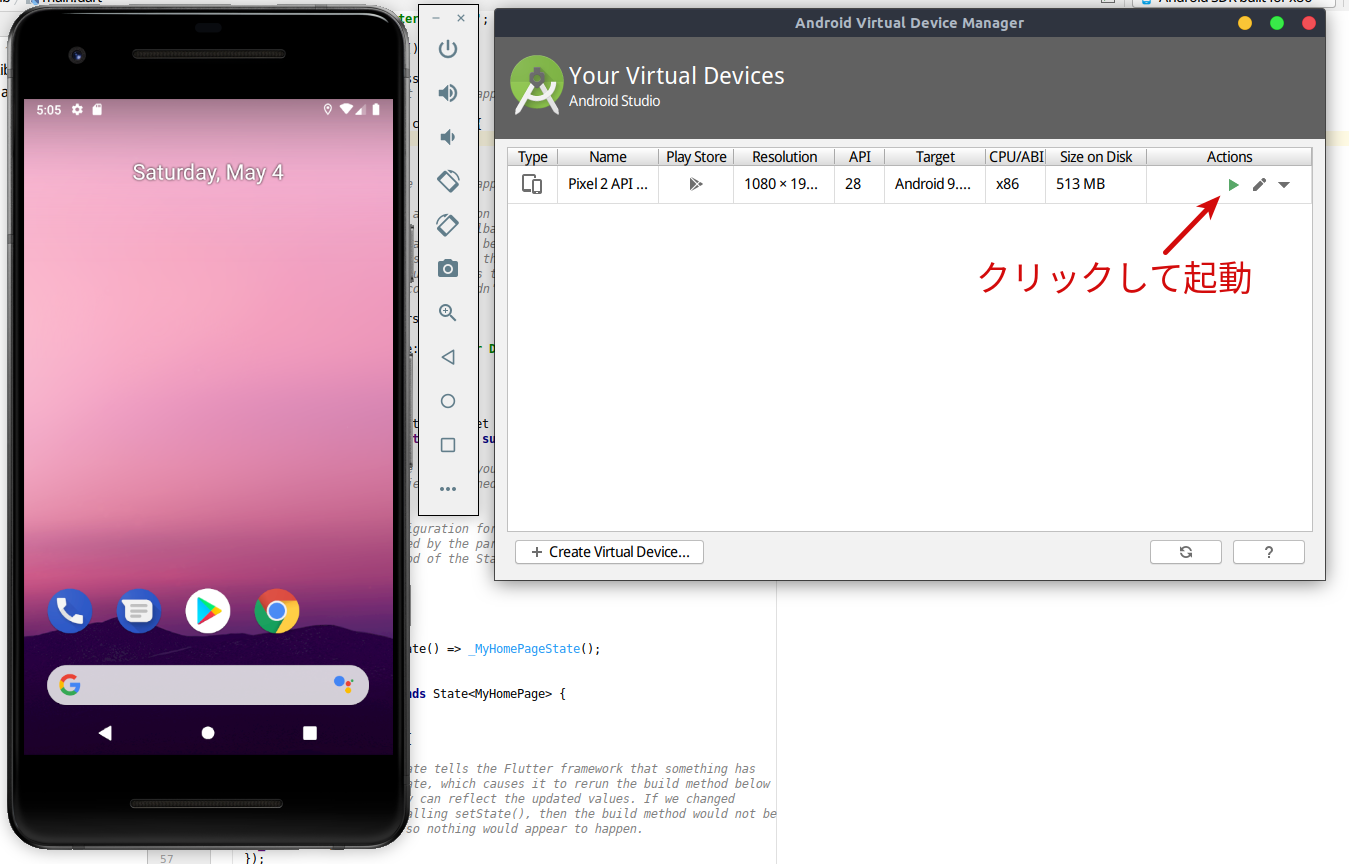1349x864 pixels.
Task: Rotate the emulator screen right
Action: pos(448,225)
